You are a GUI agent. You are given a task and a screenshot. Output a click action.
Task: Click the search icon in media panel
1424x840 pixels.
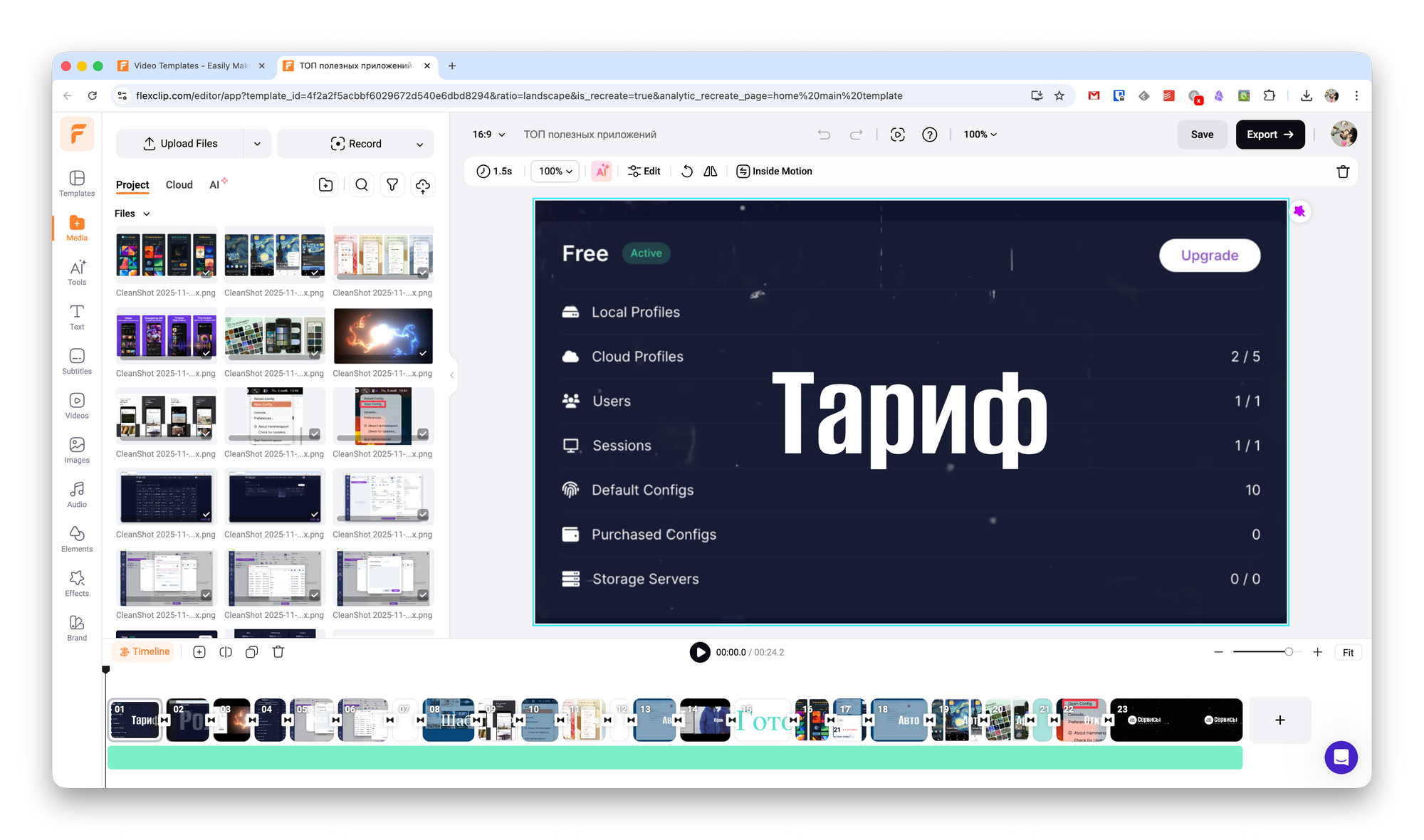point(362,185)
